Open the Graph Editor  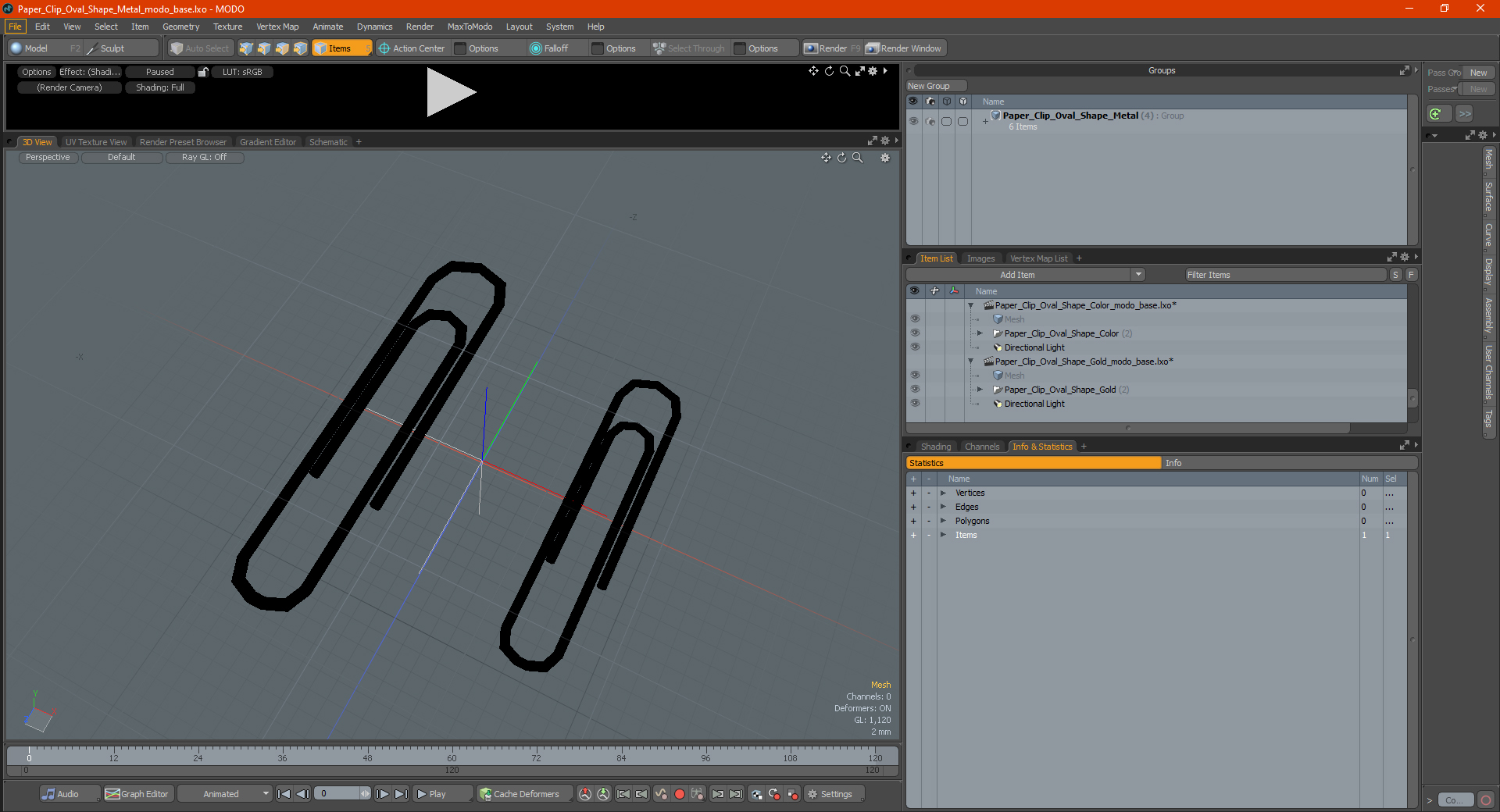137,794
